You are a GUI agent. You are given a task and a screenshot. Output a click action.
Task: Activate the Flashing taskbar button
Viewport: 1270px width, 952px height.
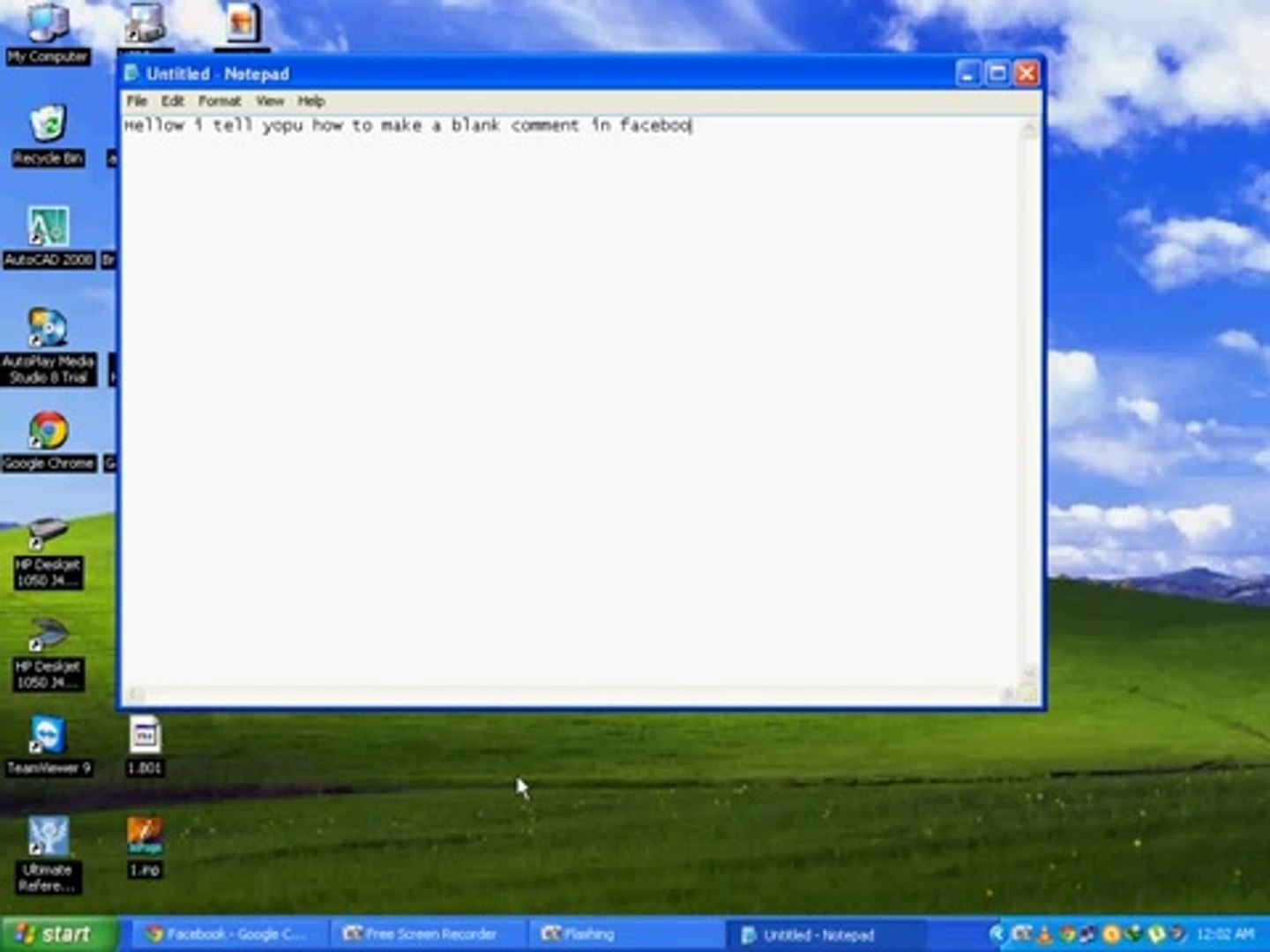click(x=624, y=933)
